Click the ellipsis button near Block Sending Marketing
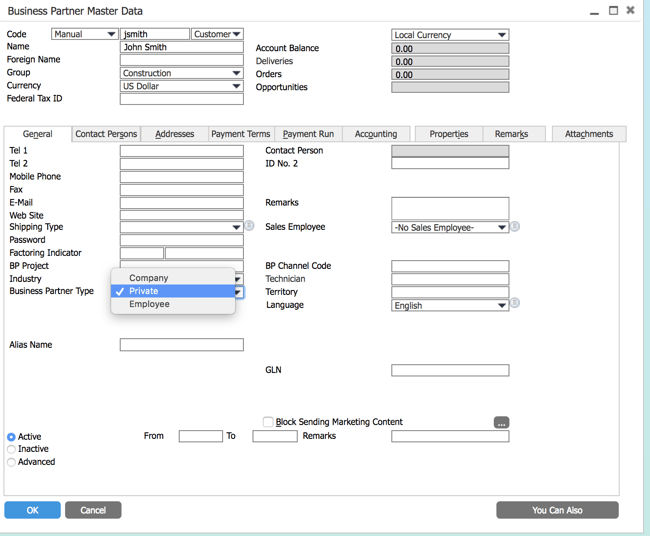650x536 pixels. pyautogui.click(x=501, y=423)
